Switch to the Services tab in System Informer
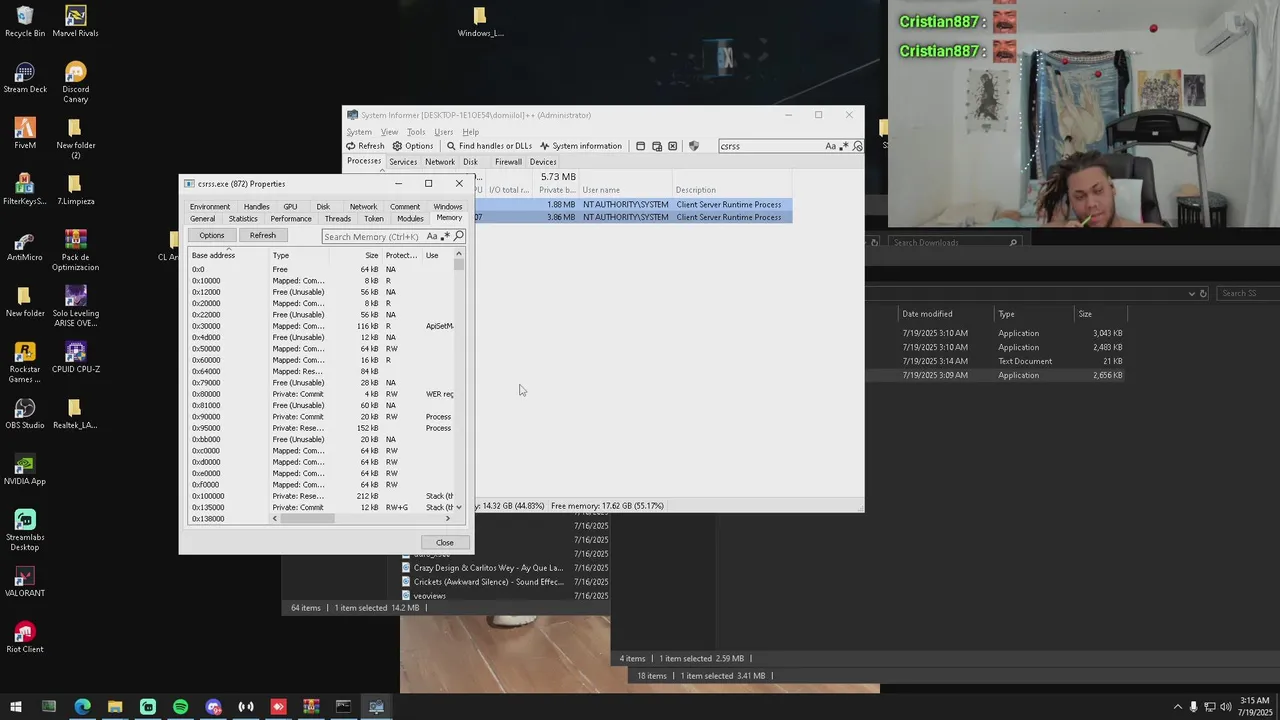Viewport: 1280px width, 720px height. (403, 162)
